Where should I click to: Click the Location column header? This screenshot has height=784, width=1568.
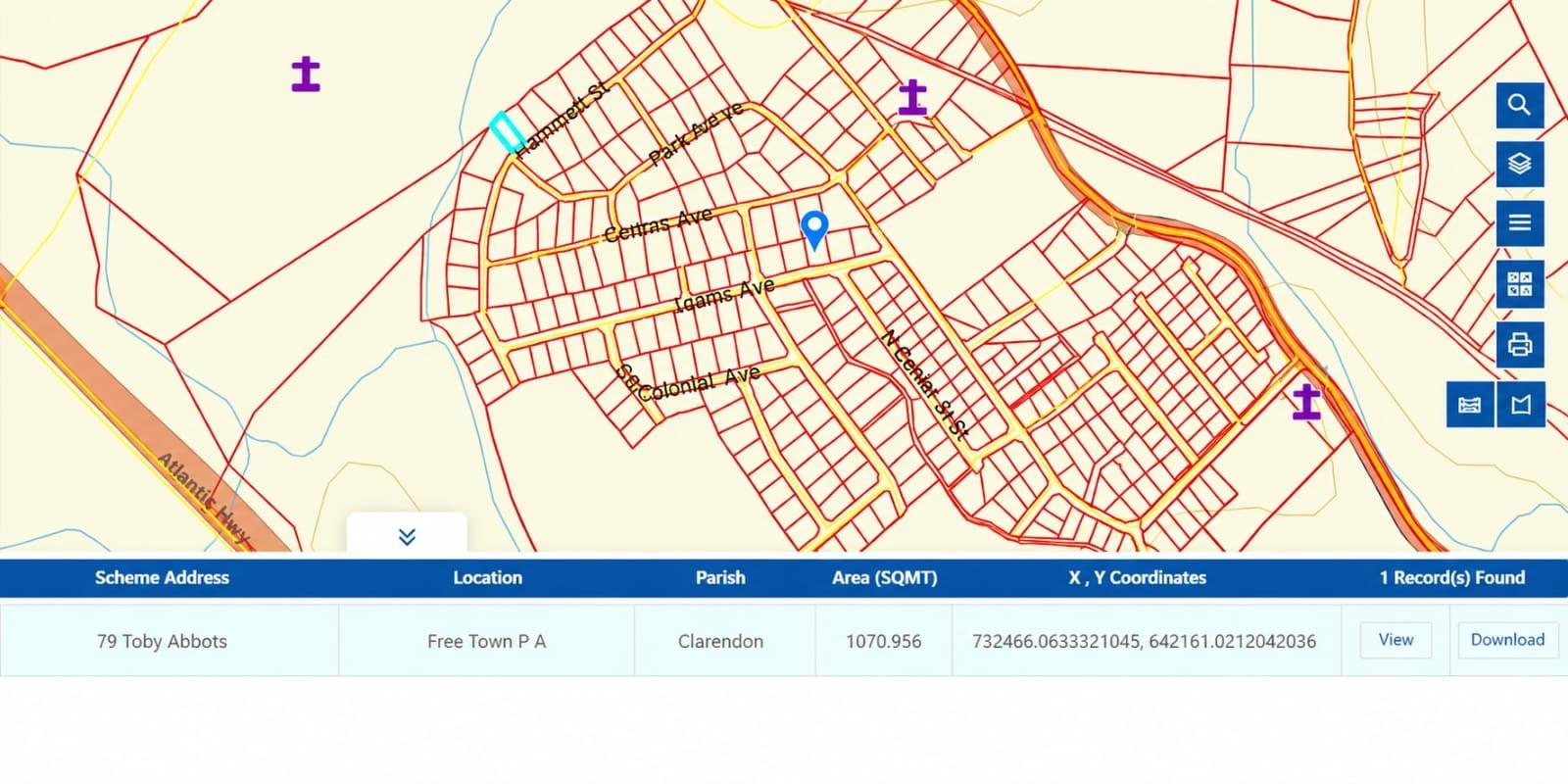click(x=487, y=577)
